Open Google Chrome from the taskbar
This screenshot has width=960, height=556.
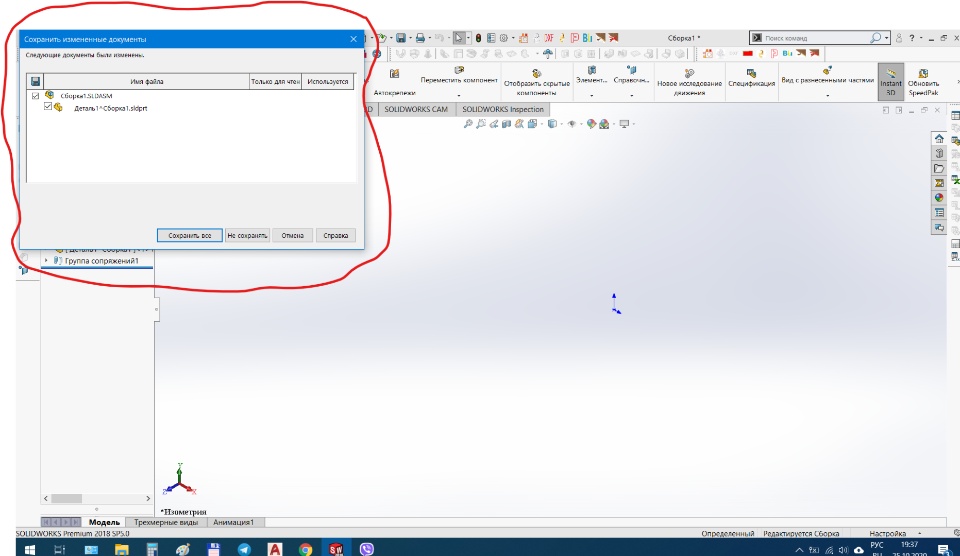[306, 549]
